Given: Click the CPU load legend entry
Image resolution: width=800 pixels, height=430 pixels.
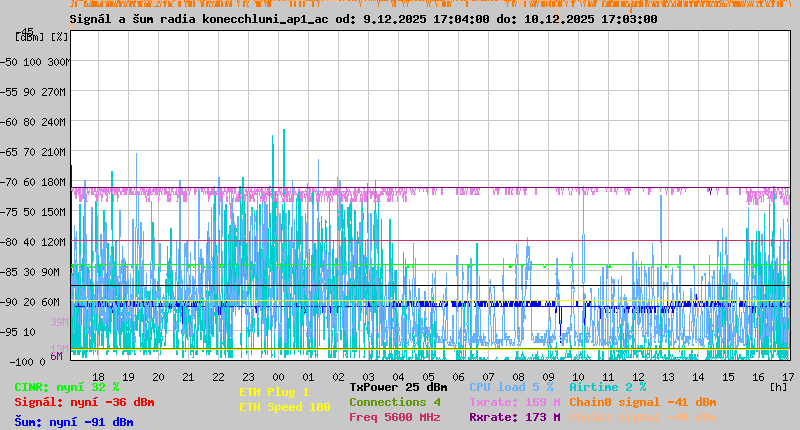Looking at the screenshot, I should tap(511, 387).
